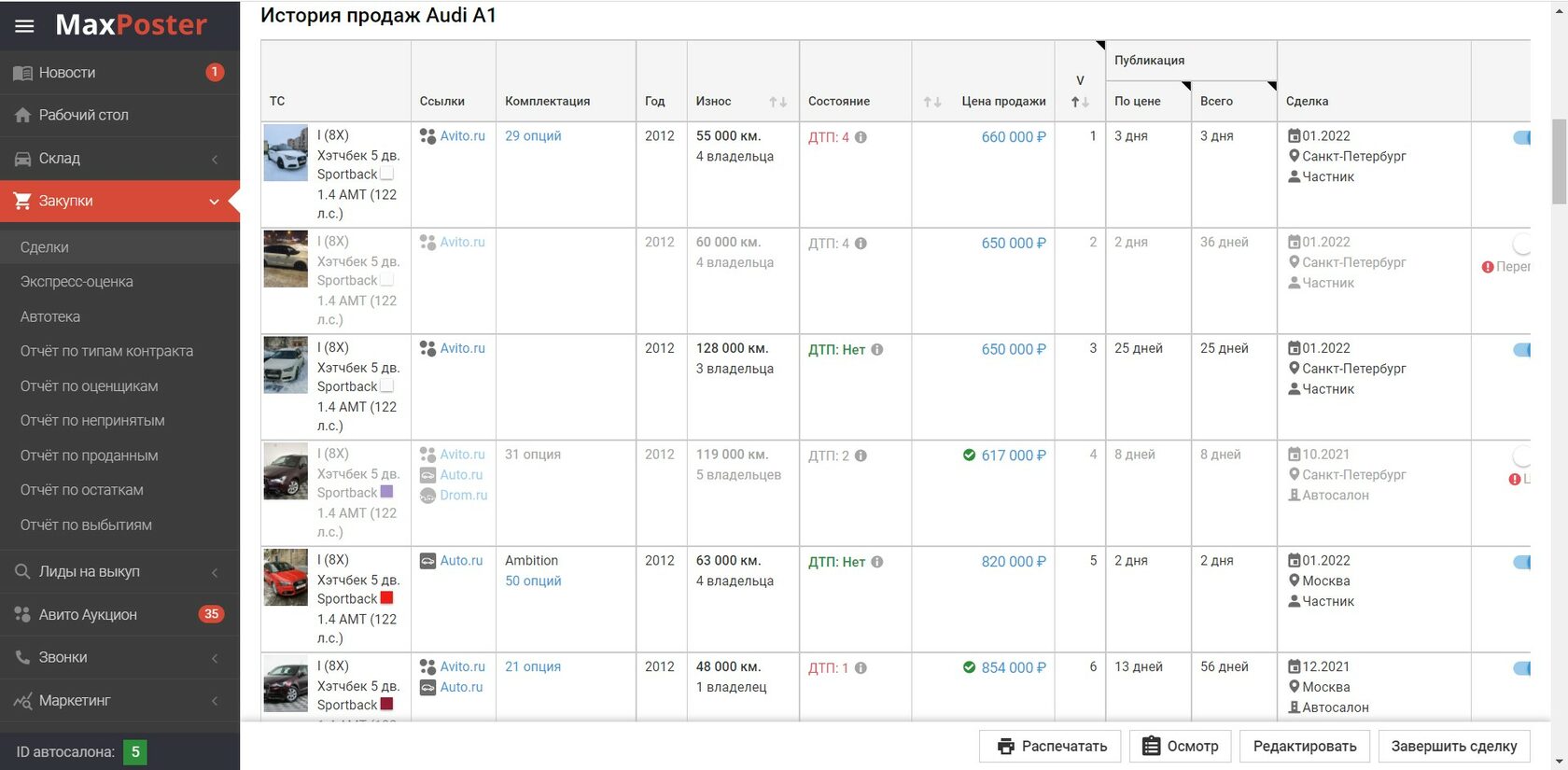The image size is (1568, 770).
Task: Click the MaxPoster logo
Action: pyautogui.click(x=131, y=25)
